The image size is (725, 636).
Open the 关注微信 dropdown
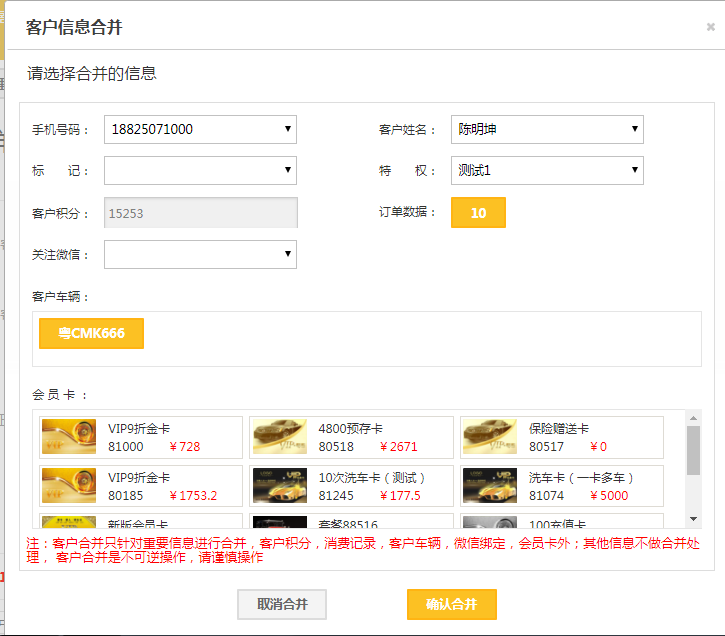(200, 254)
